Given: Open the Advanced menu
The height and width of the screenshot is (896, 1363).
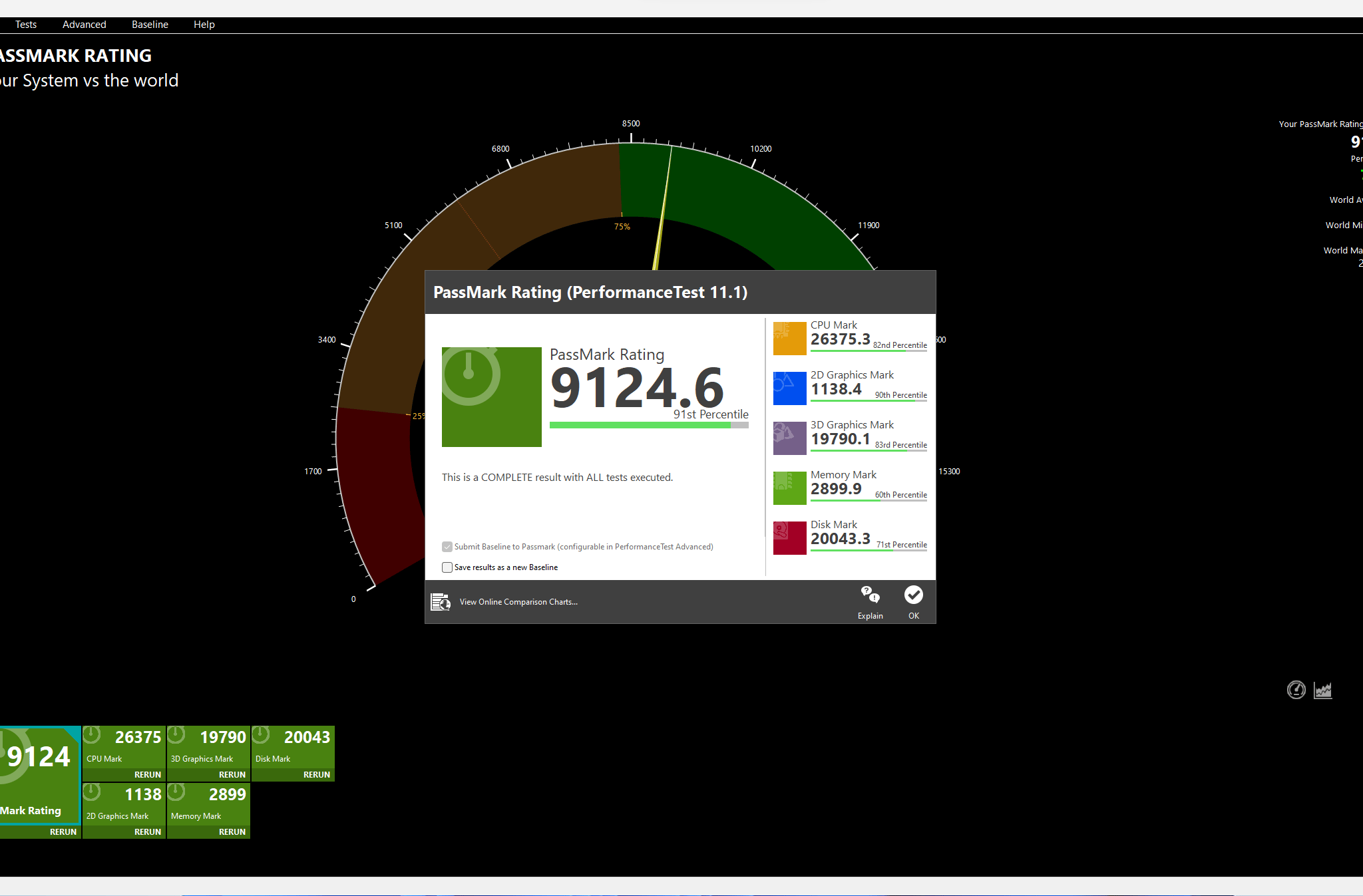Looking at the screenshot, I should coord(84,25).
